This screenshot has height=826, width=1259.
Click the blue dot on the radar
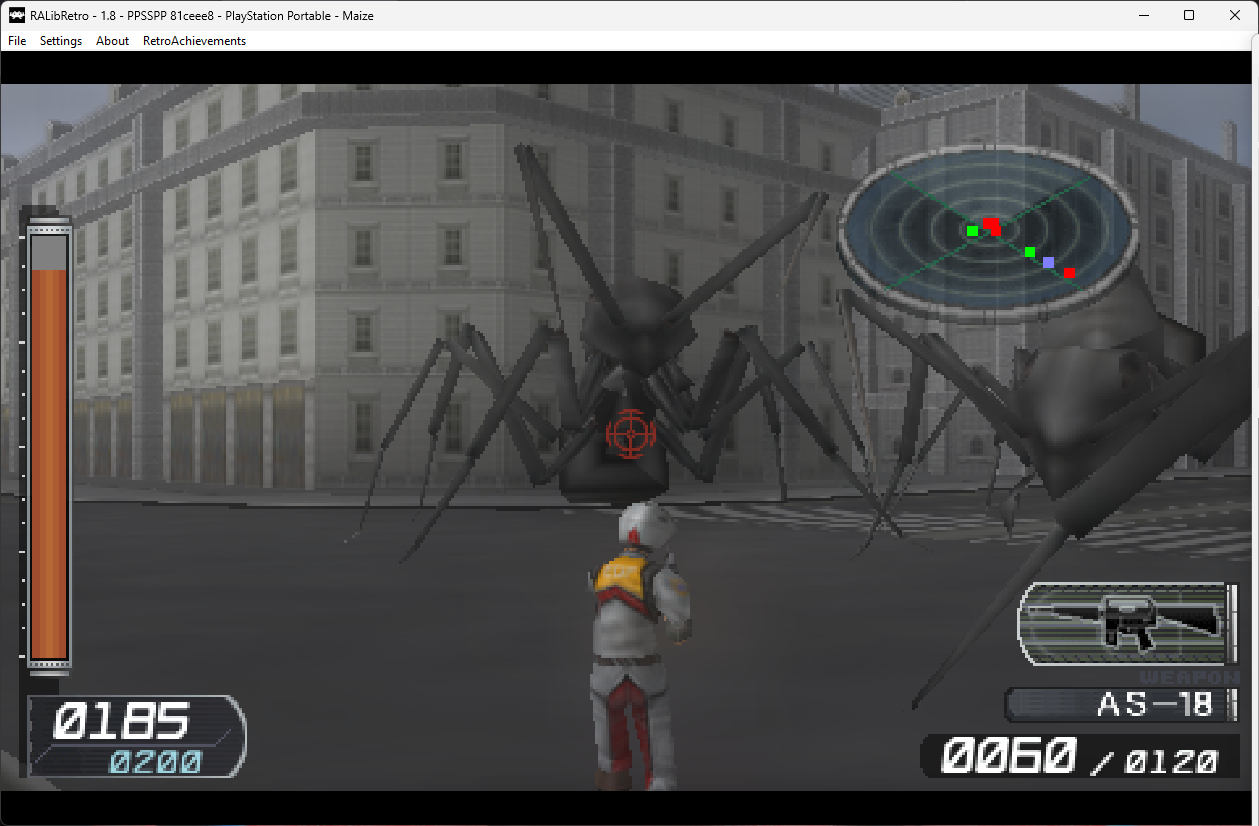click(x=1048, y=262)
